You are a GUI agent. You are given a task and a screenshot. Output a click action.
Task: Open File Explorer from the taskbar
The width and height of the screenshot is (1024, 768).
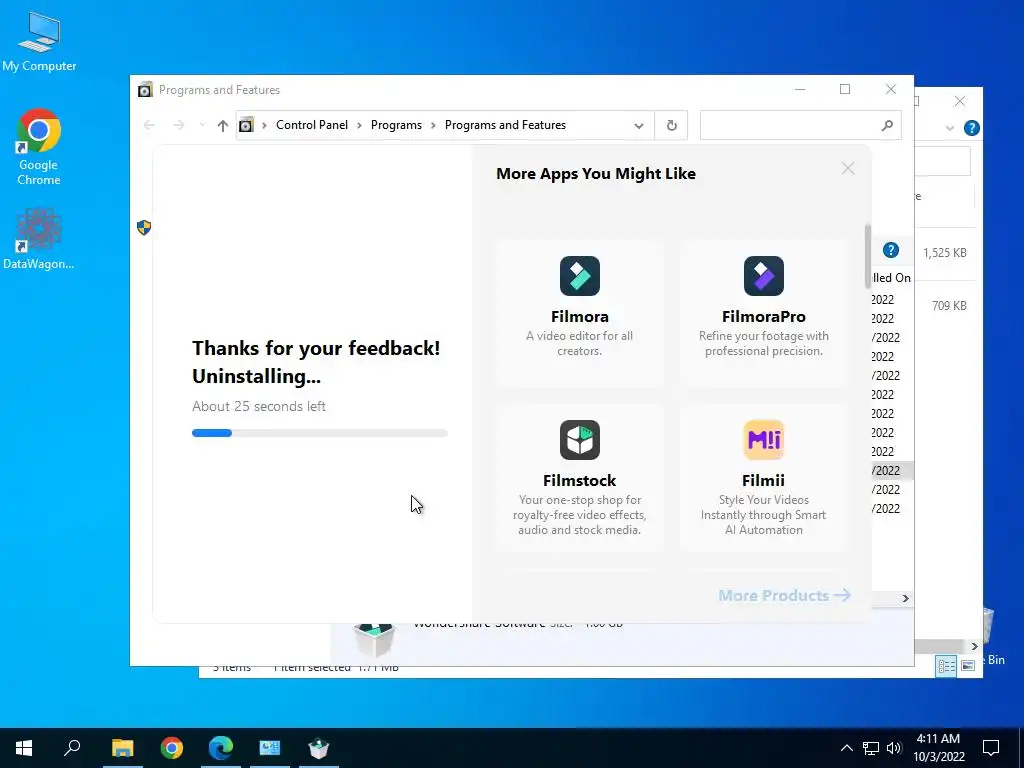(123, 748)
